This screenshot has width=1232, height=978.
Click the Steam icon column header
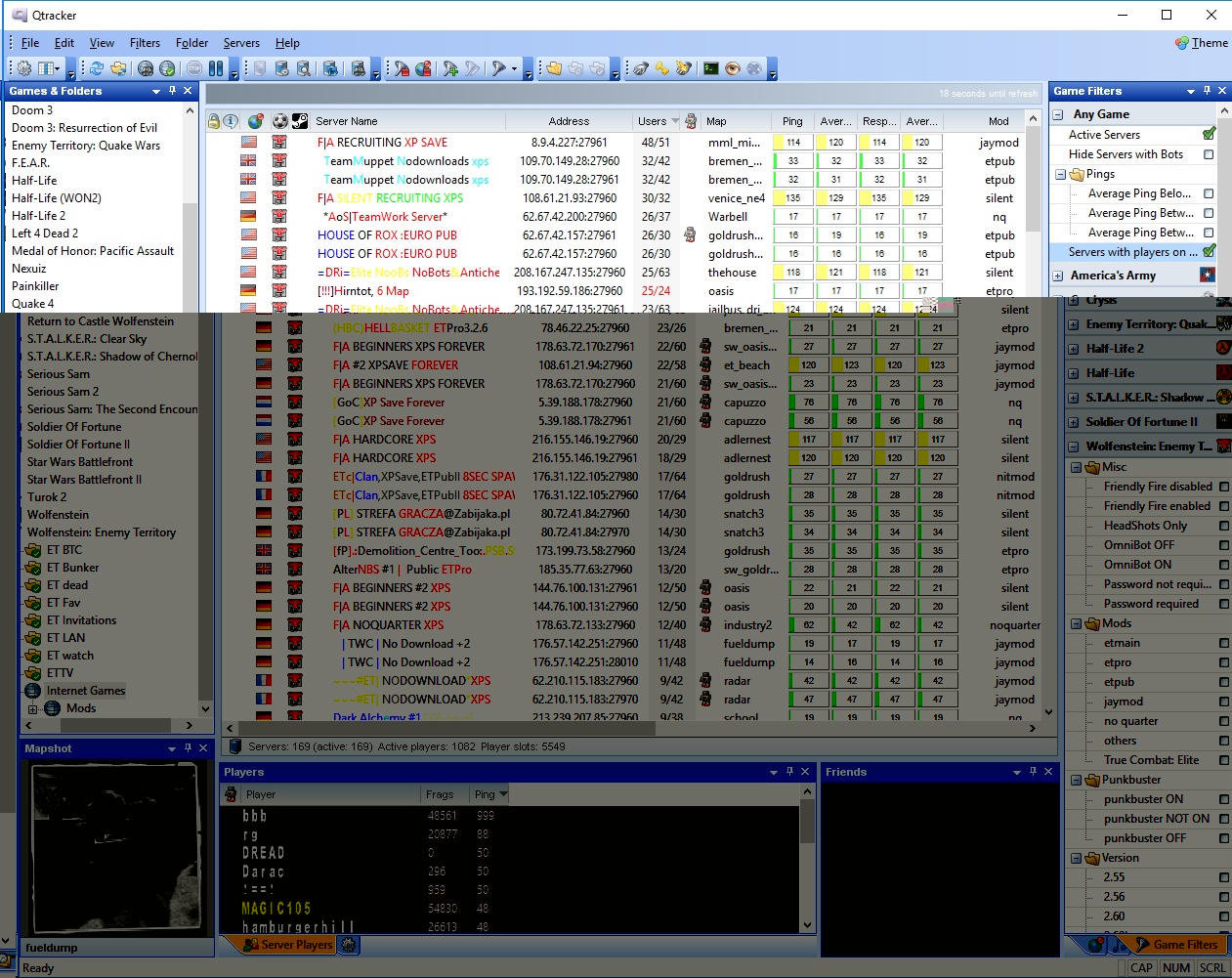click(x=299, y=121)
